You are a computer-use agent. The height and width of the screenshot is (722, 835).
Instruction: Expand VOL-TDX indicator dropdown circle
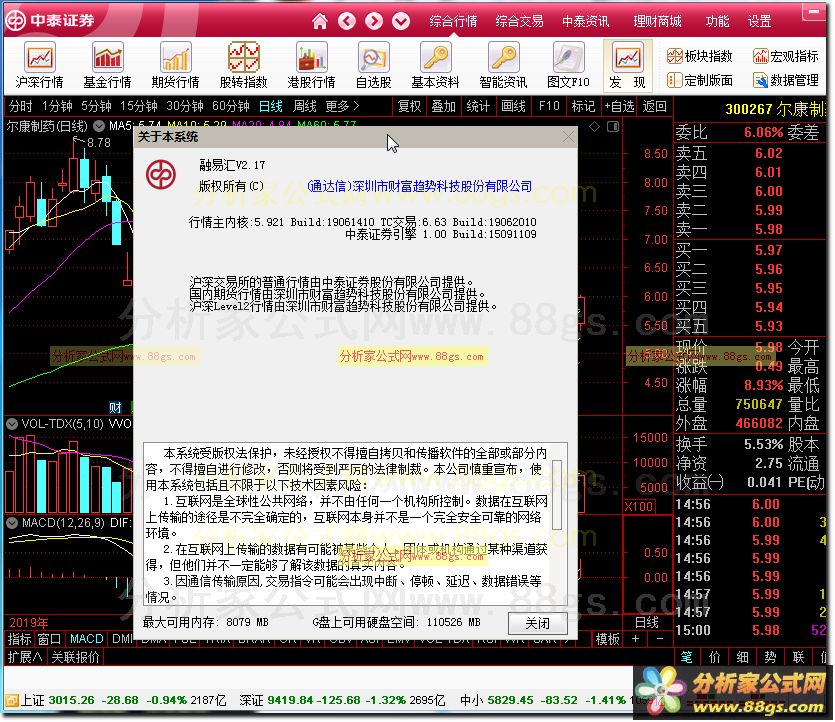click(12, 424)
